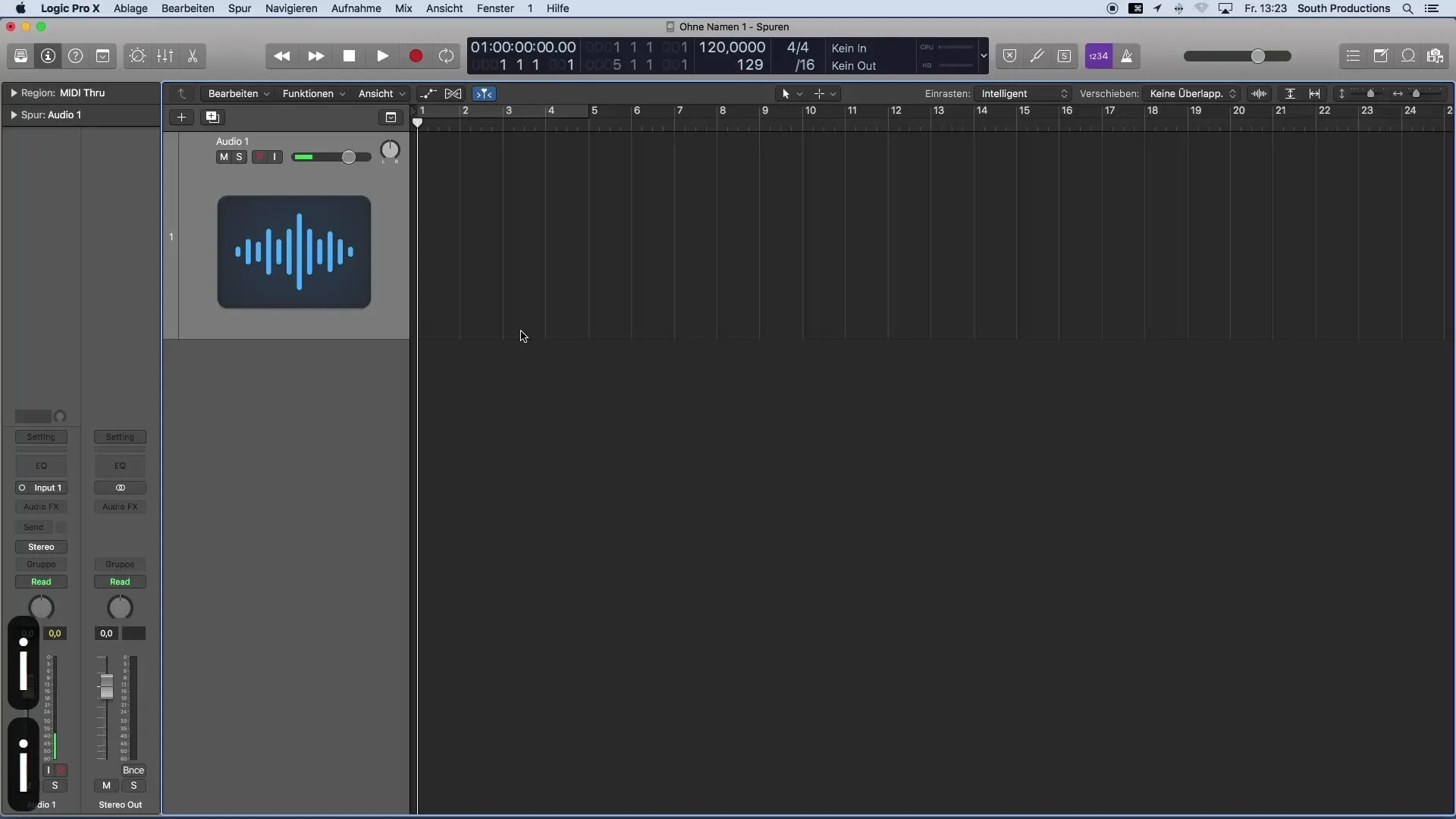Toggle the Flex button
The width and height of the screenshot is (1456, 819).
click(453, 94)
